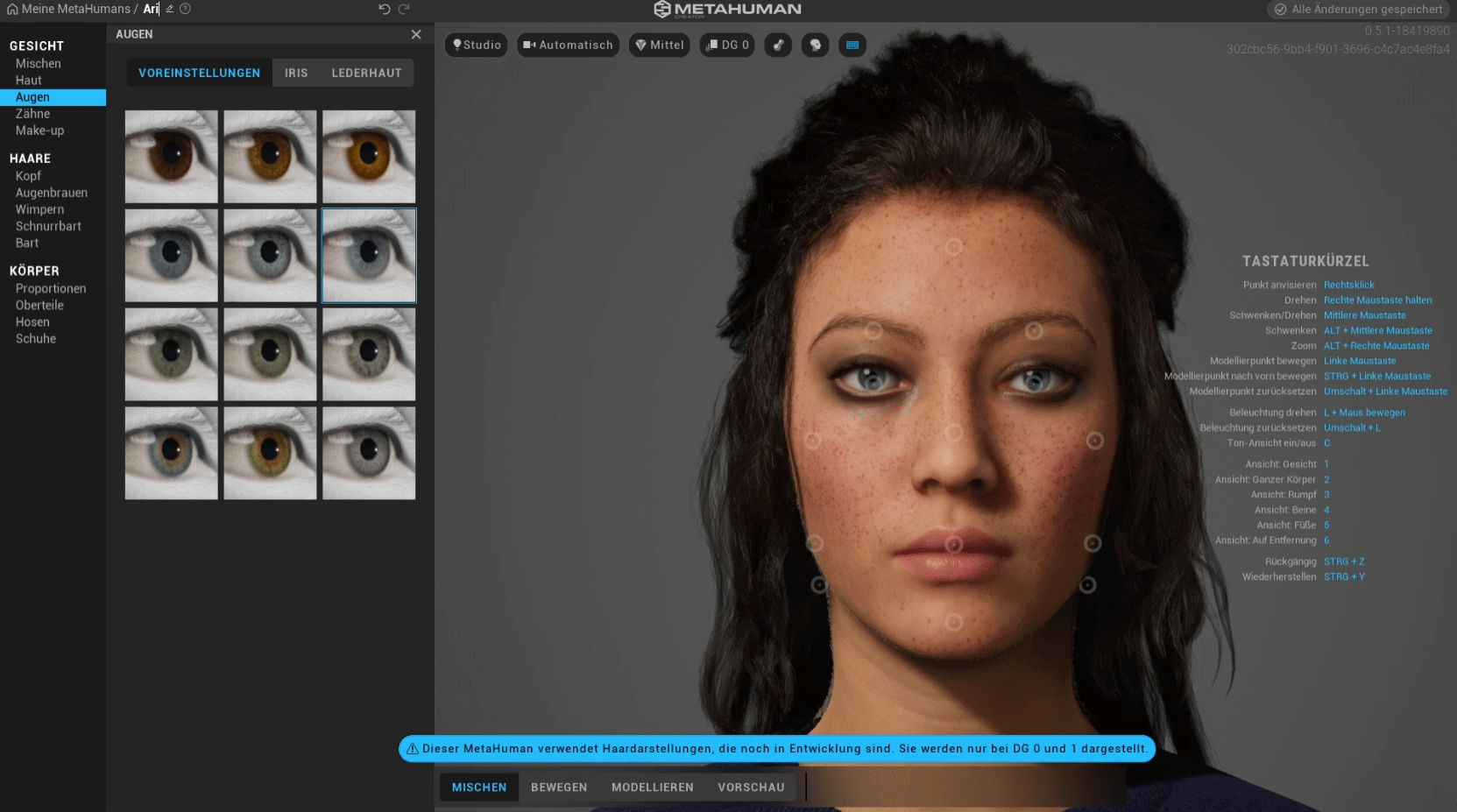Open the Mittel quality dropdown
The width and height of the screenshot is (1457, 812).
click(660, 45)
